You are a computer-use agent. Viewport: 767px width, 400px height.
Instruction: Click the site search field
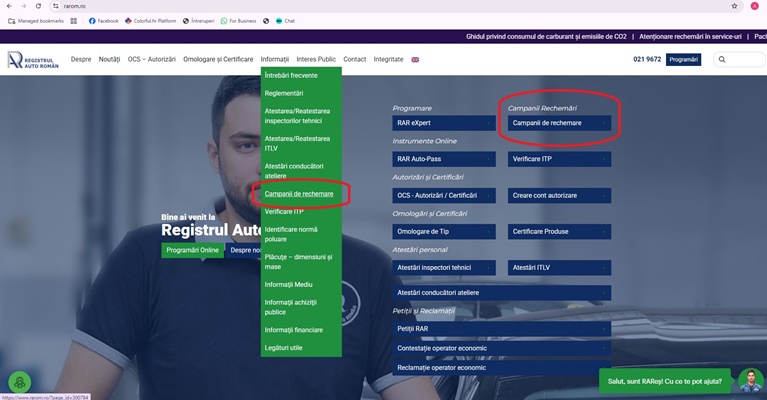[742, 60]
